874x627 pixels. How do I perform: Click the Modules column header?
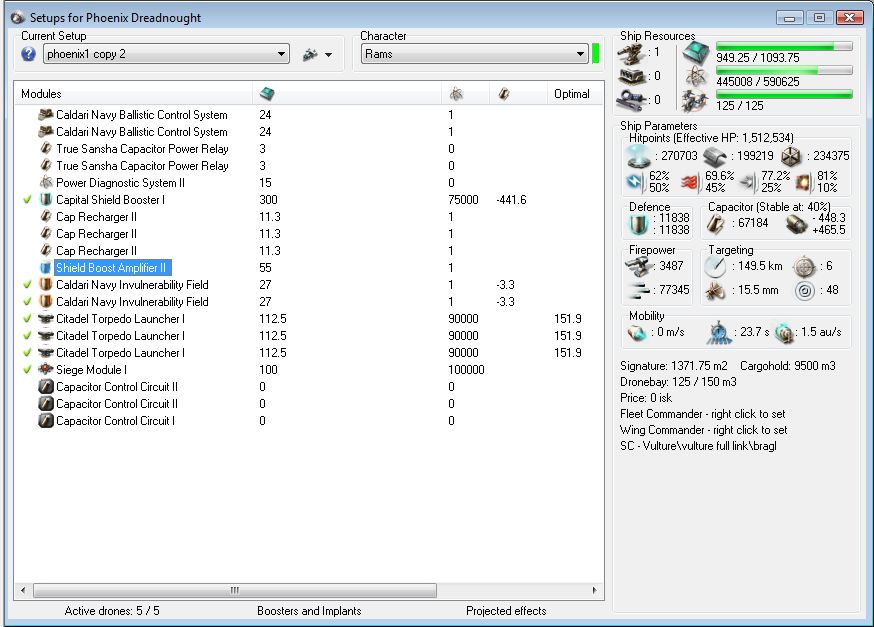pyautogui.click(x=41, y=94)
